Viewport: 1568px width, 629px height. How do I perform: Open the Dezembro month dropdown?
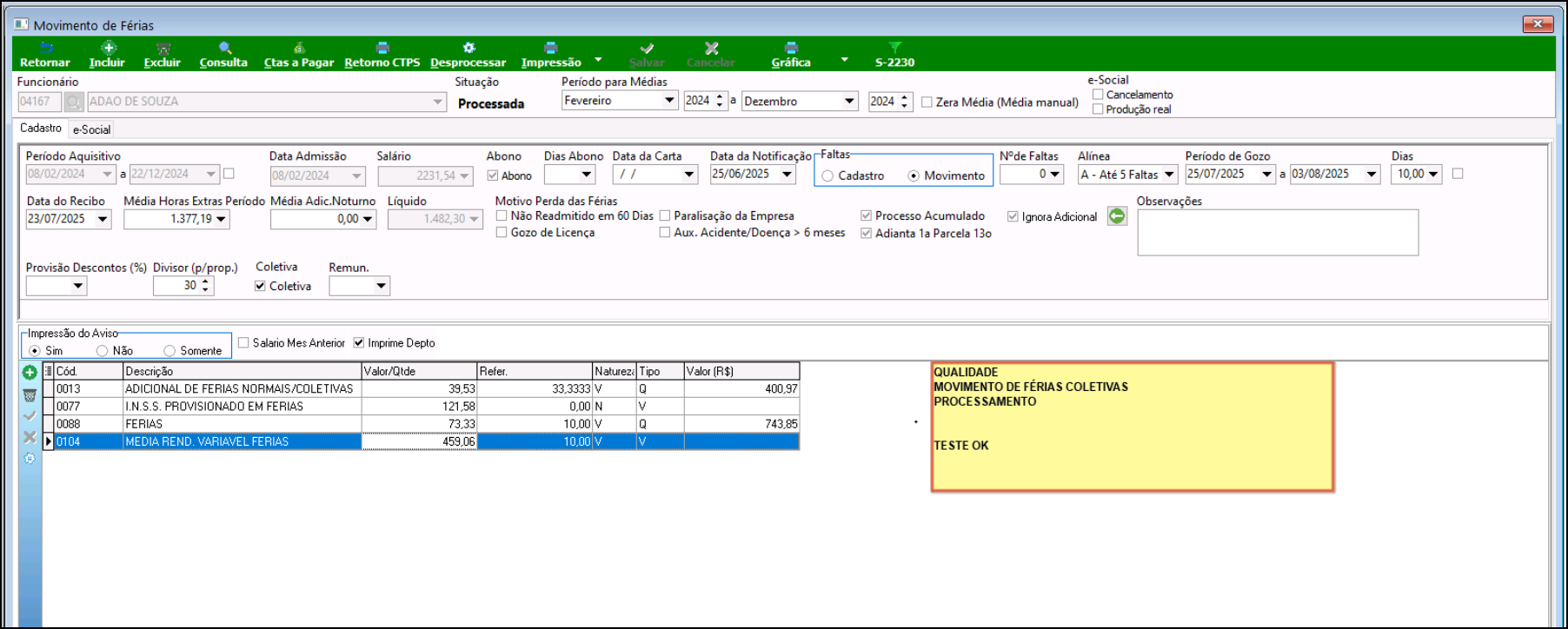coord(849,101)
